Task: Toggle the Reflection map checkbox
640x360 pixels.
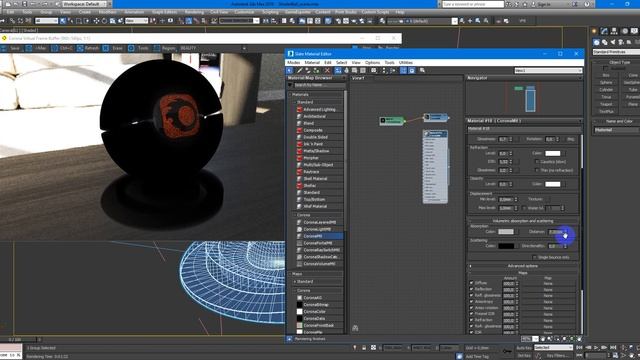Action: coord(471,289)
